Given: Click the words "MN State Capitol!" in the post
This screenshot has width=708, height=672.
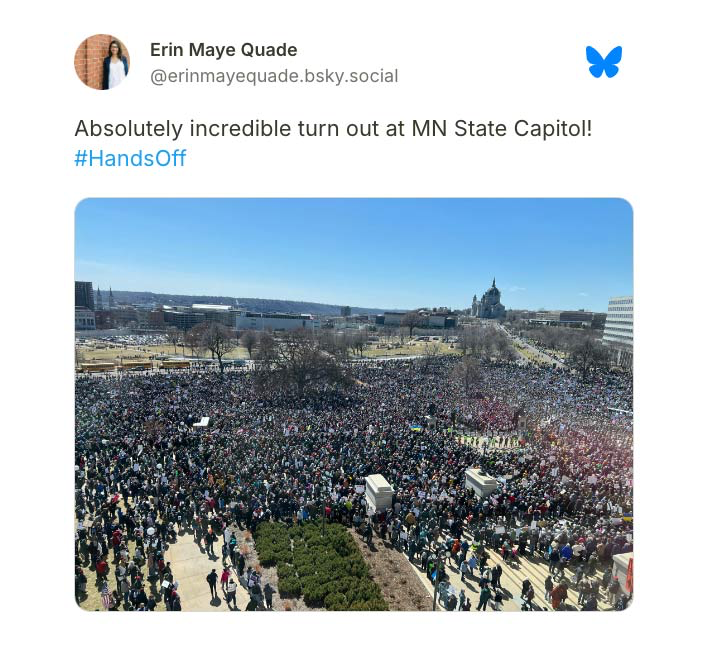Looking at the screenshot, I should click(502, 129).
